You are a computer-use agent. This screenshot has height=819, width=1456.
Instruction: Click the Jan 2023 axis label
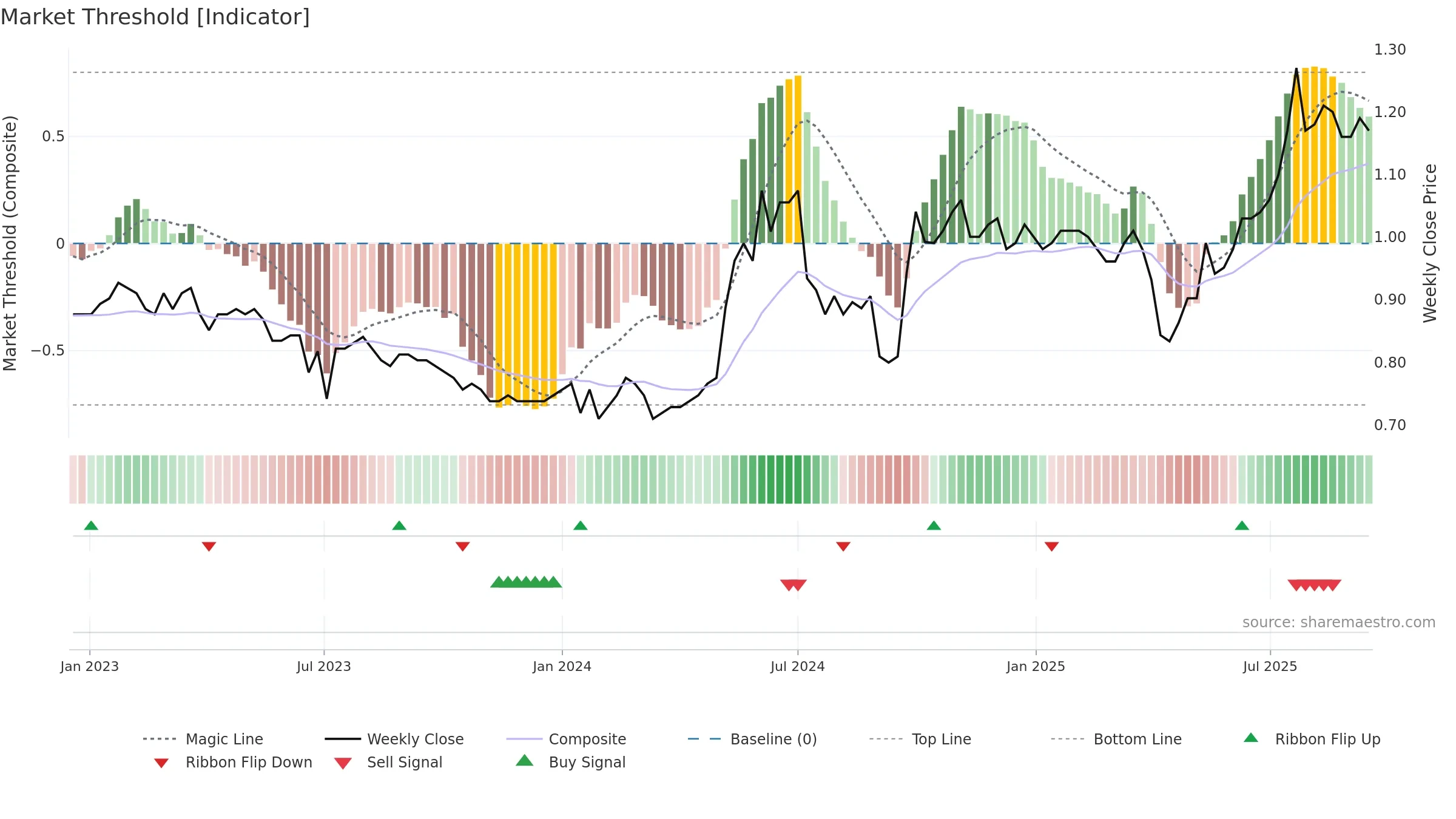pyautogui.click(x=90, y=667)
